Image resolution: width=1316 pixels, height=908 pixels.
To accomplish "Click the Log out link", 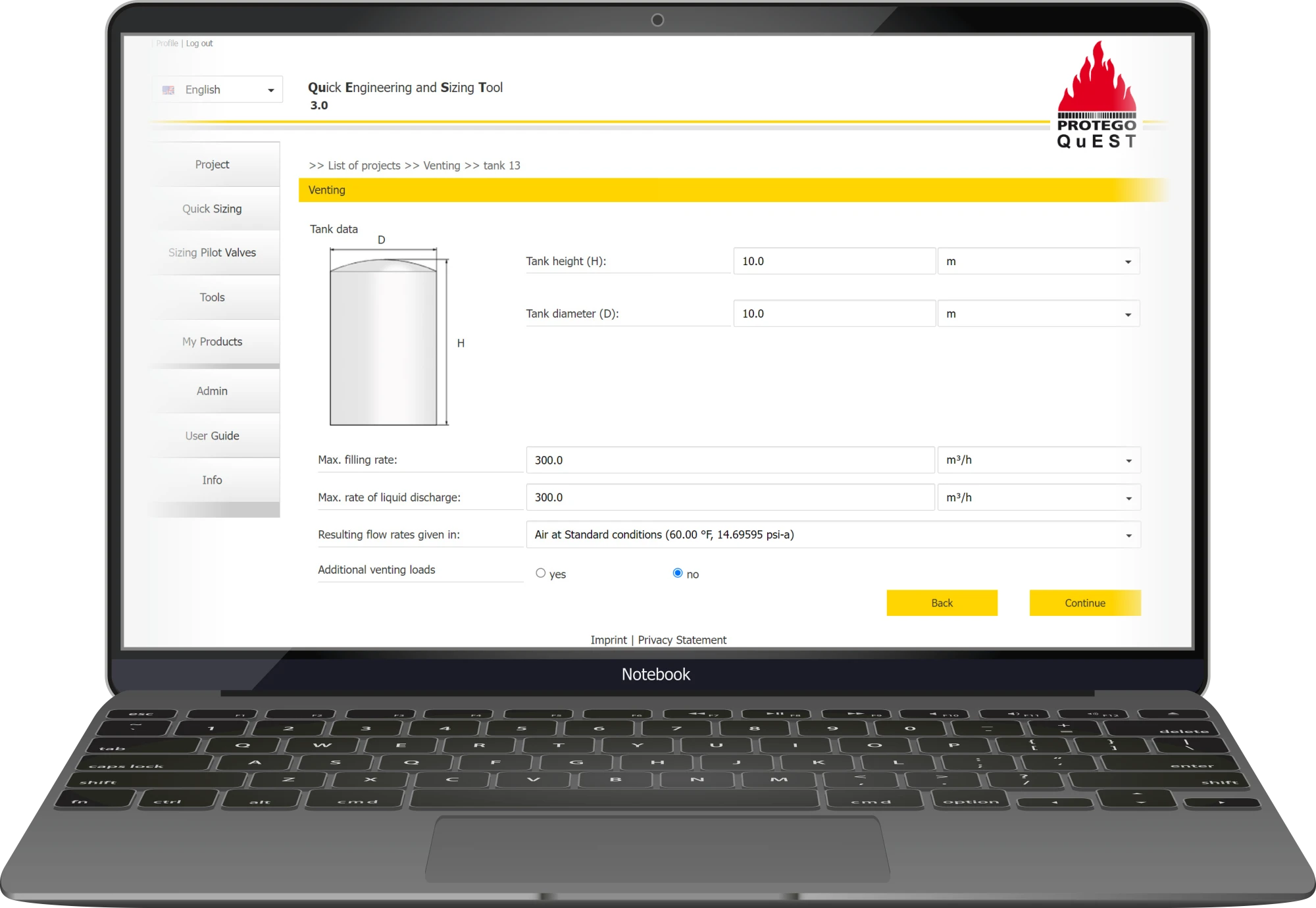I will 199,43.
